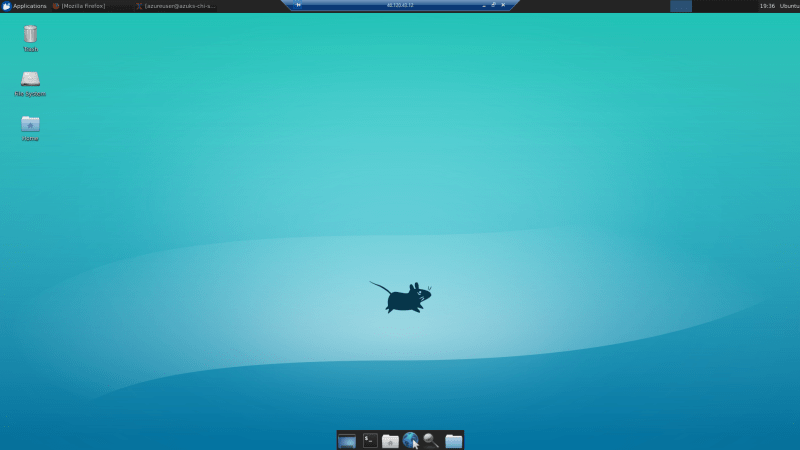This screenshot has height=450, width=800.
Task: Click the IP address on the connection bar
Action: pyautogui.click(x=400, y=5)
